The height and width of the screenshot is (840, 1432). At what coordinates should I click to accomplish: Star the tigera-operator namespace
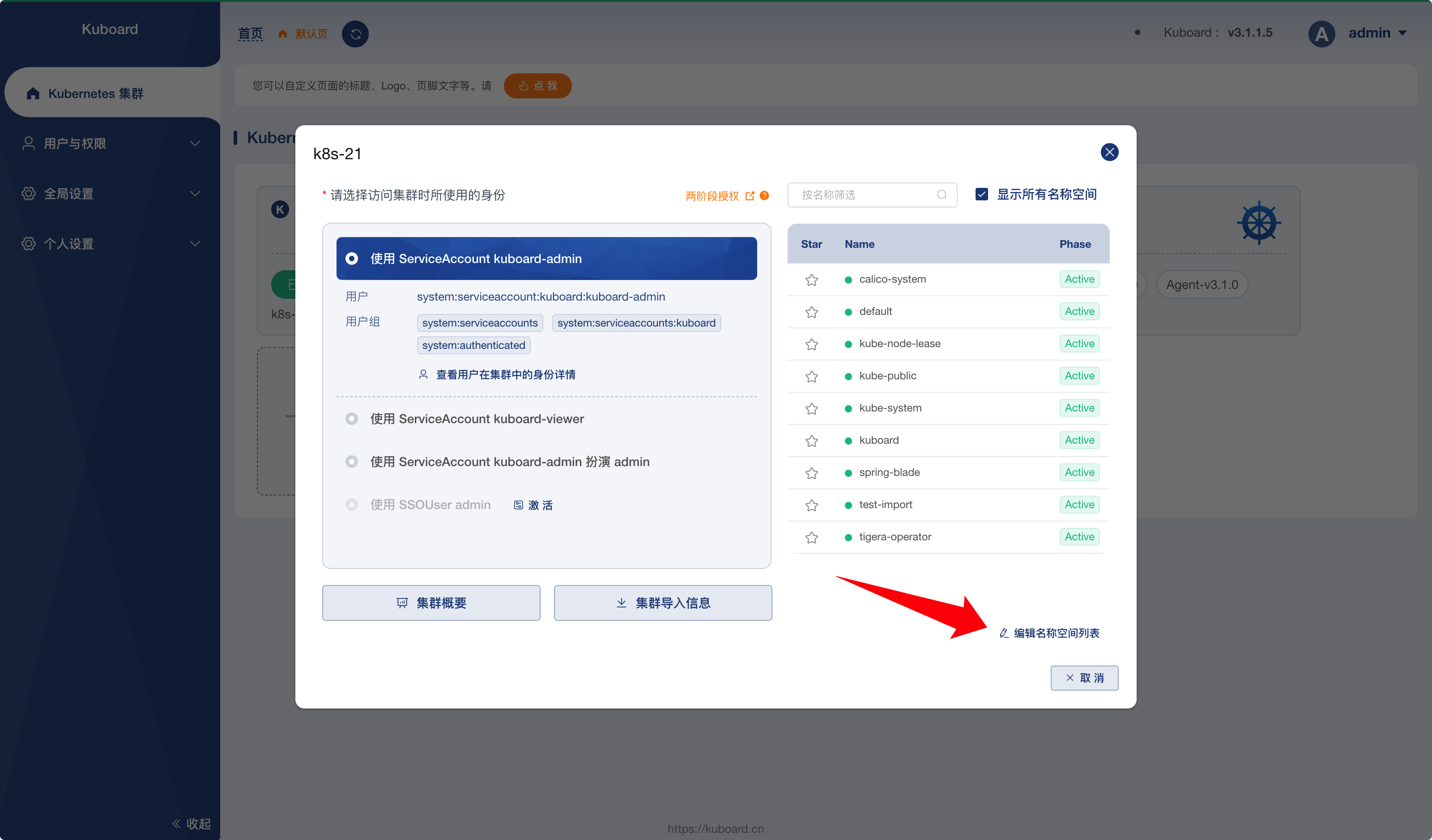click(x=811, y=537)
